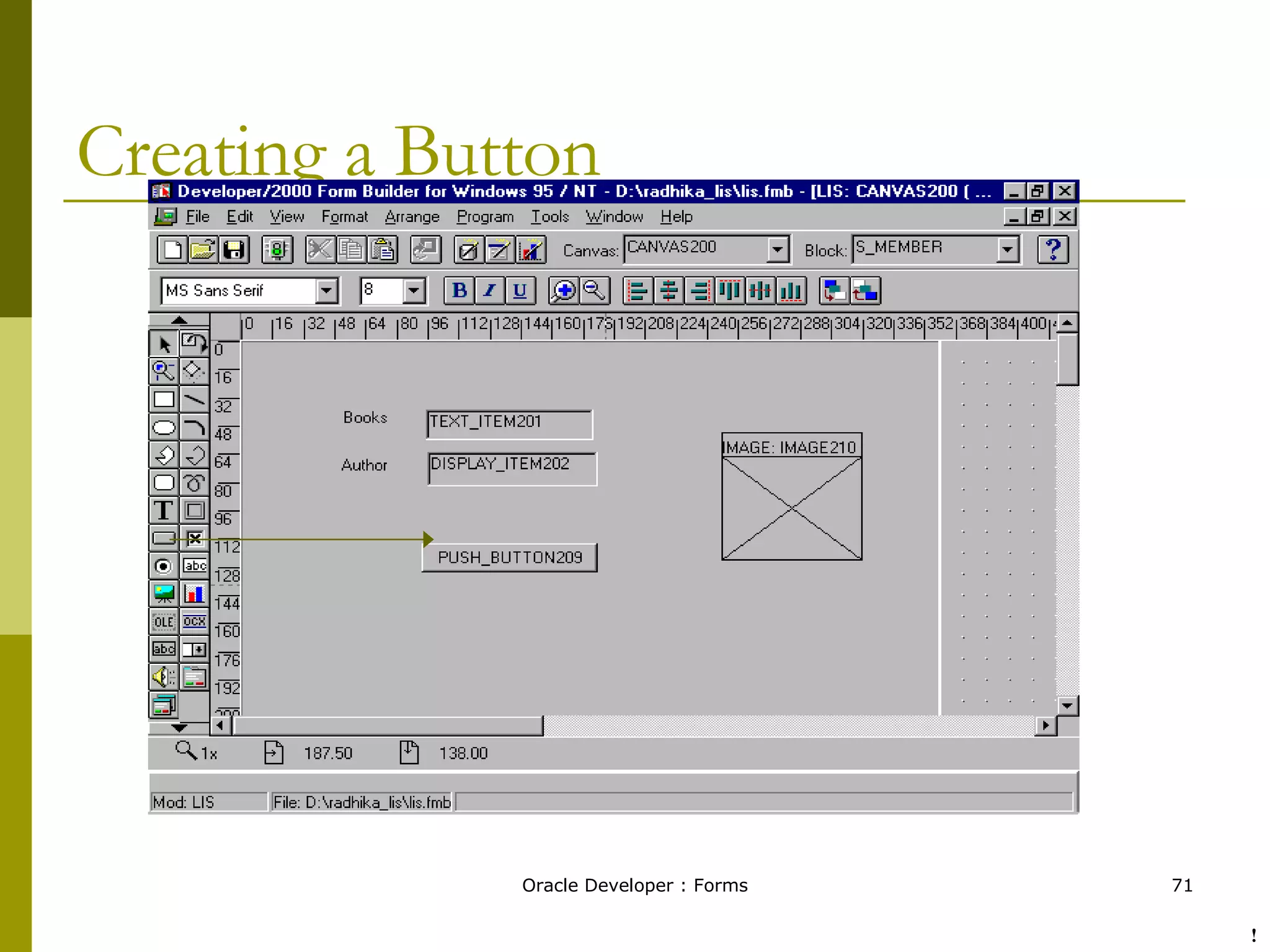Click the Paste clipboard icon
Screen dimensions: 1270x952
(383, 250)
